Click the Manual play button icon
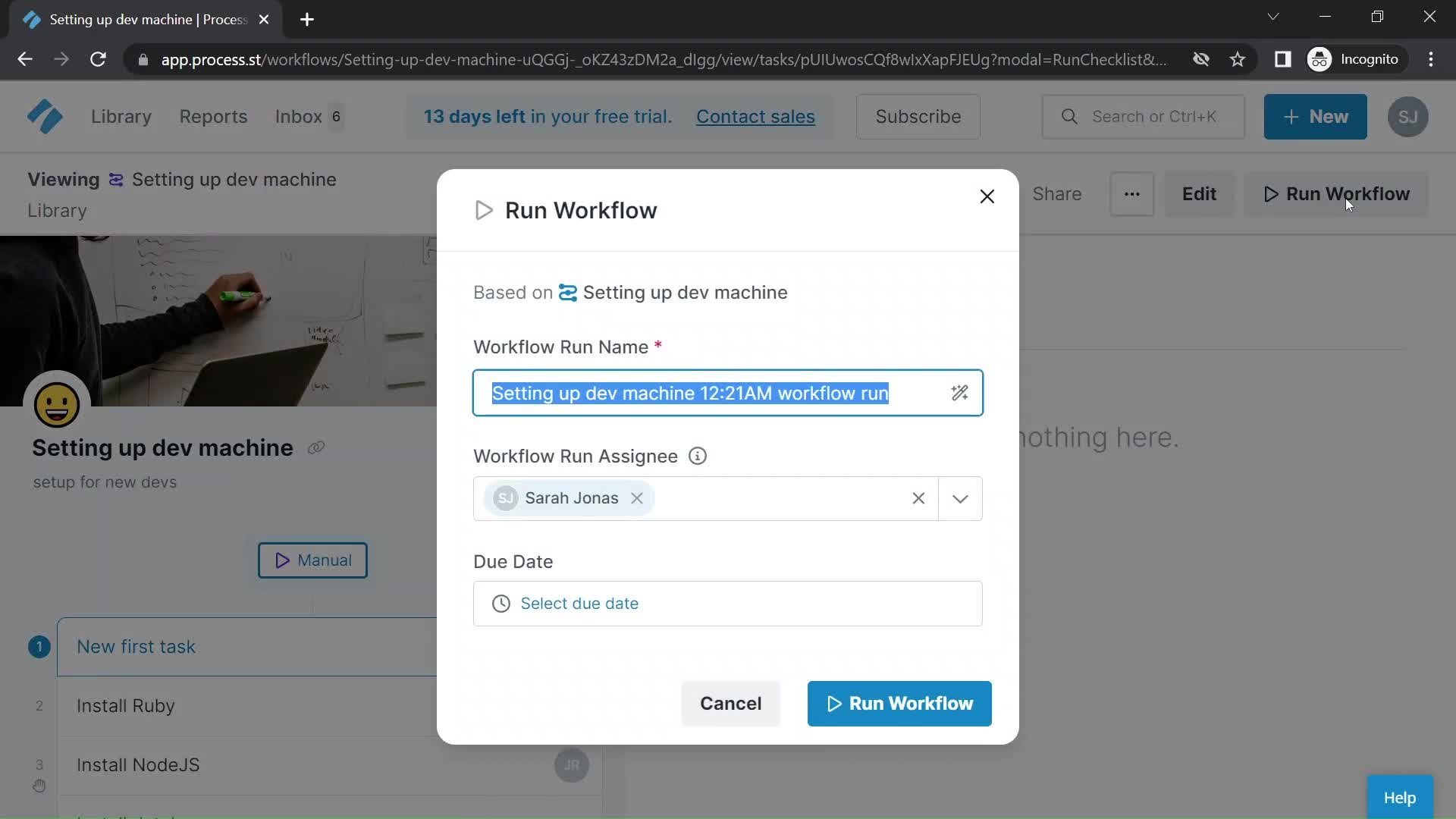This screenshot has width=1456, height=819. 282,559
